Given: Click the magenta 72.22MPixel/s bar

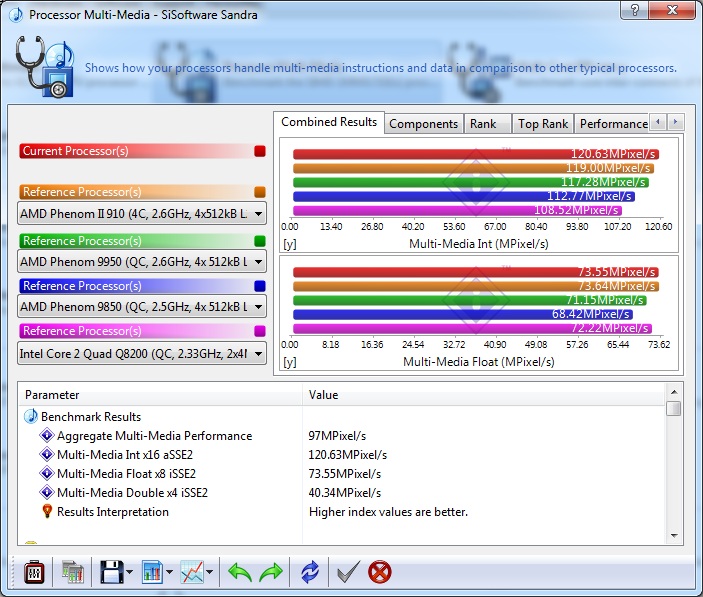Looking at the screenshot, I should tap(472, 329).
